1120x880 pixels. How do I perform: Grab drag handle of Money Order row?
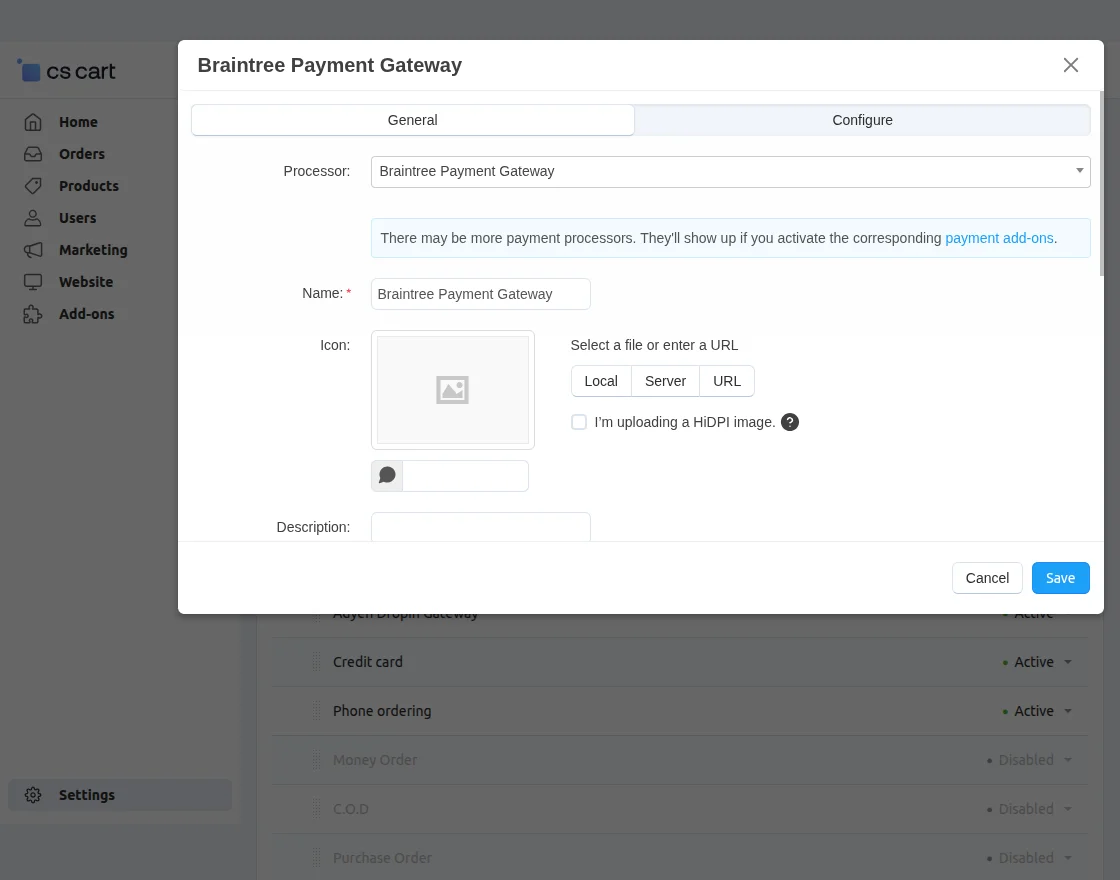(x=316, y=760)
